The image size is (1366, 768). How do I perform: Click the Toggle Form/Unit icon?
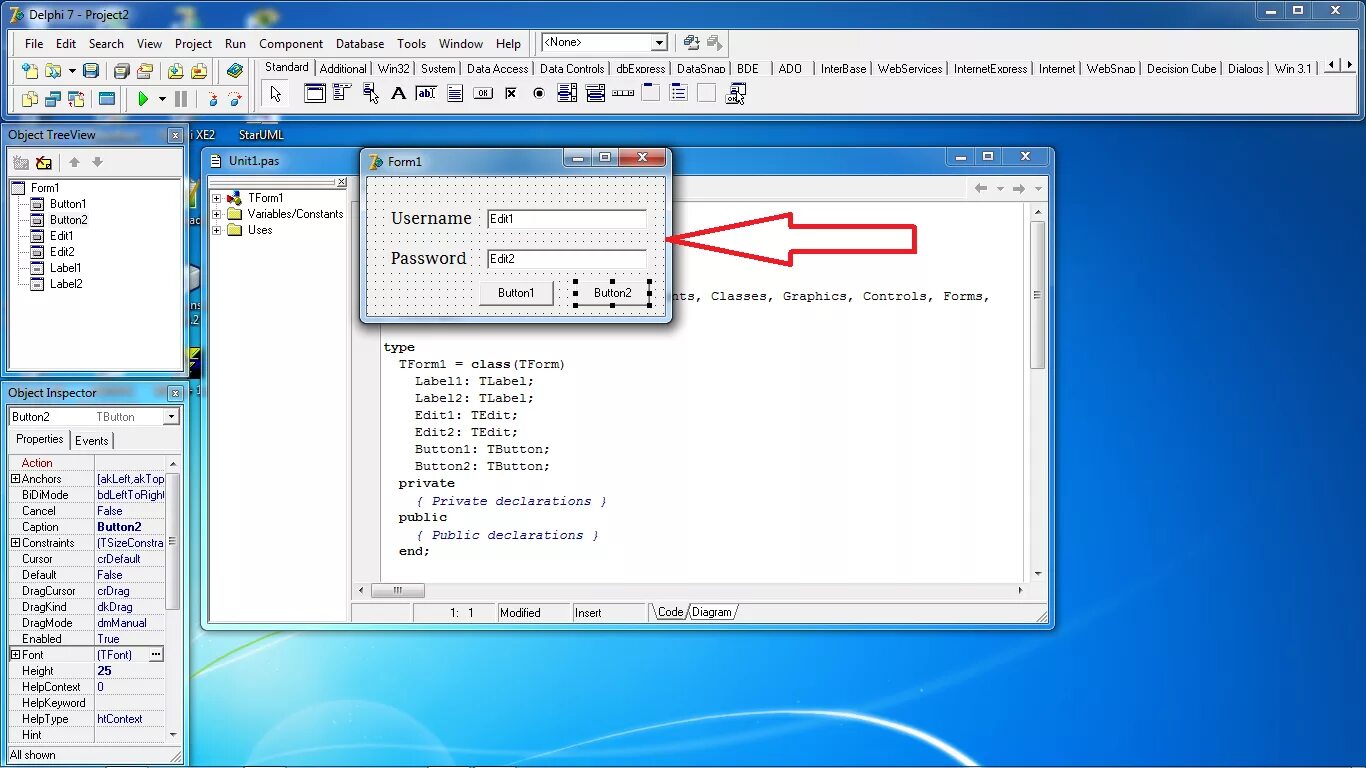pos(76,99)
